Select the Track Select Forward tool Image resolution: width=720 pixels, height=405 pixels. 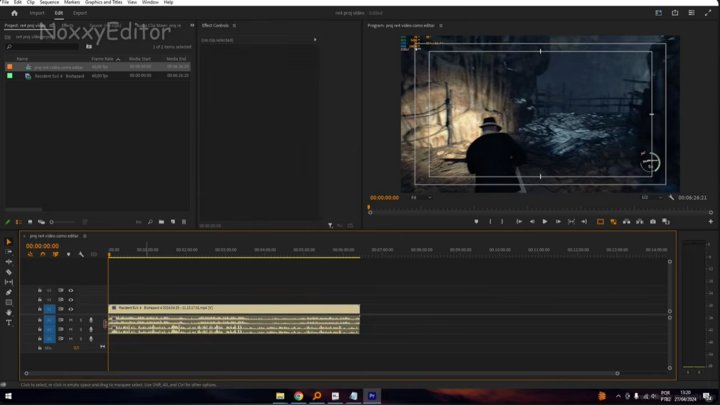(x=8, y=252)
